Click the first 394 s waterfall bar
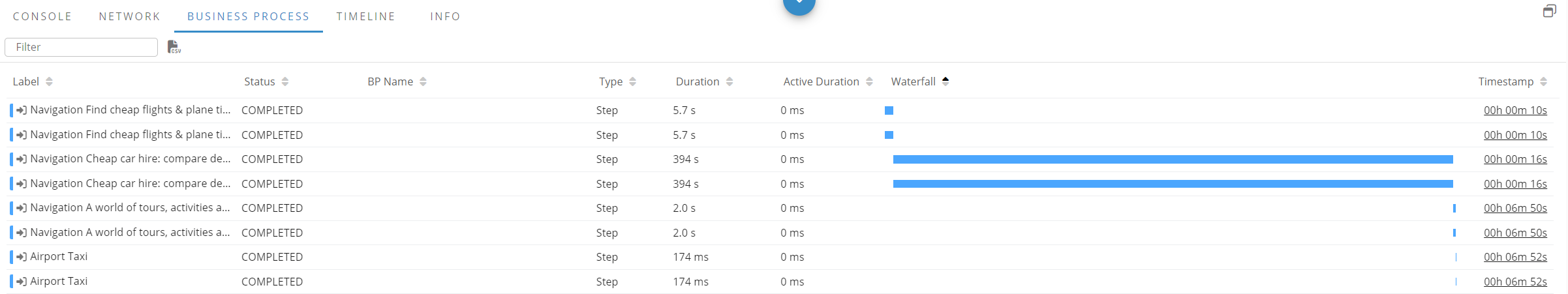Image resolution: width=1568 pixels, height=294 pixels. click(x=1173, y=159)
